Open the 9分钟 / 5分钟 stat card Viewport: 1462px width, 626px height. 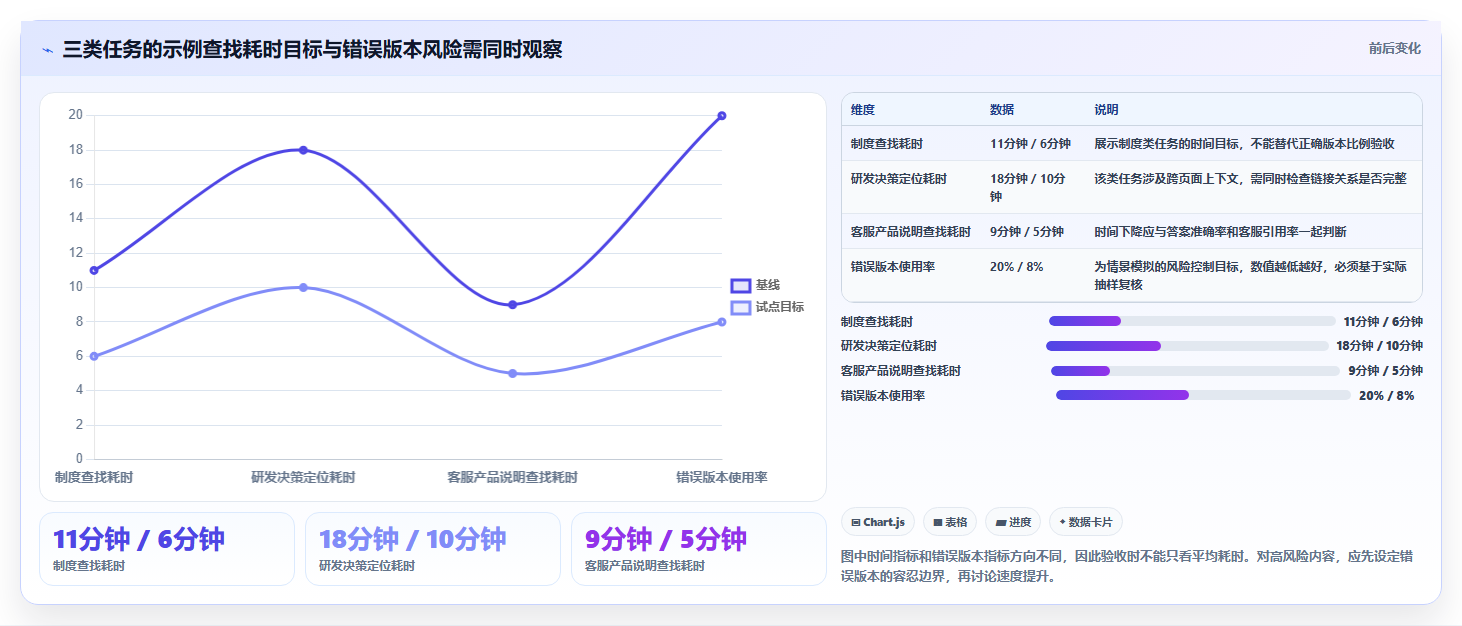pos(699,549)
